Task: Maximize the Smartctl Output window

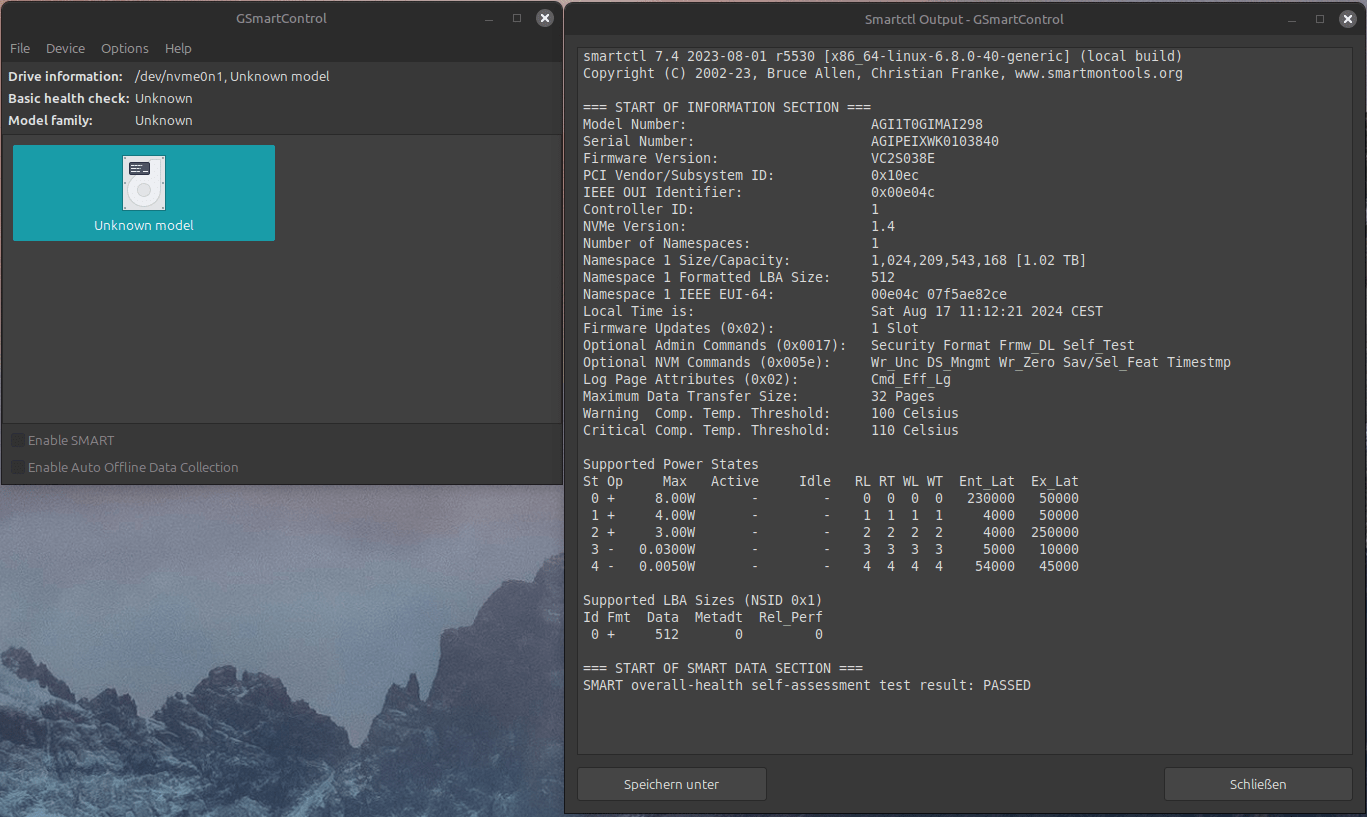Action: pos(1320,19)
